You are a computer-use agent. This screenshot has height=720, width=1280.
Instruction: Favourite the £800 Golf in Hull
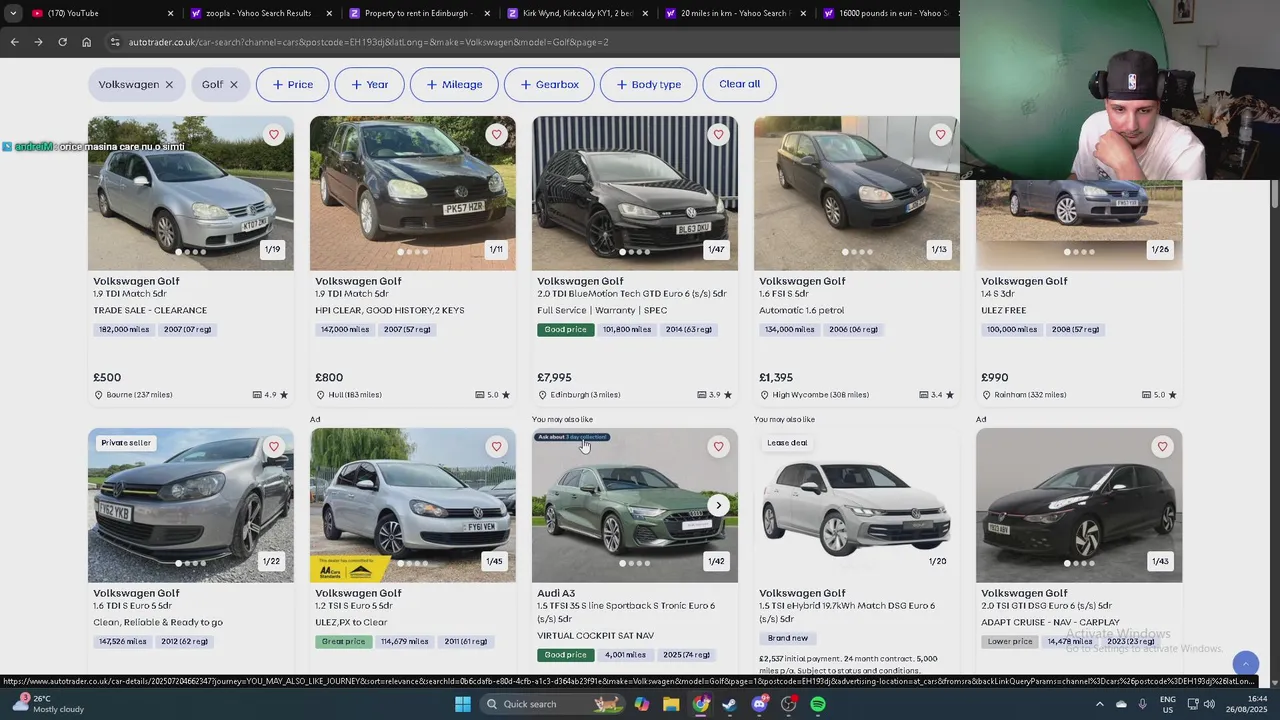[496, 135]
